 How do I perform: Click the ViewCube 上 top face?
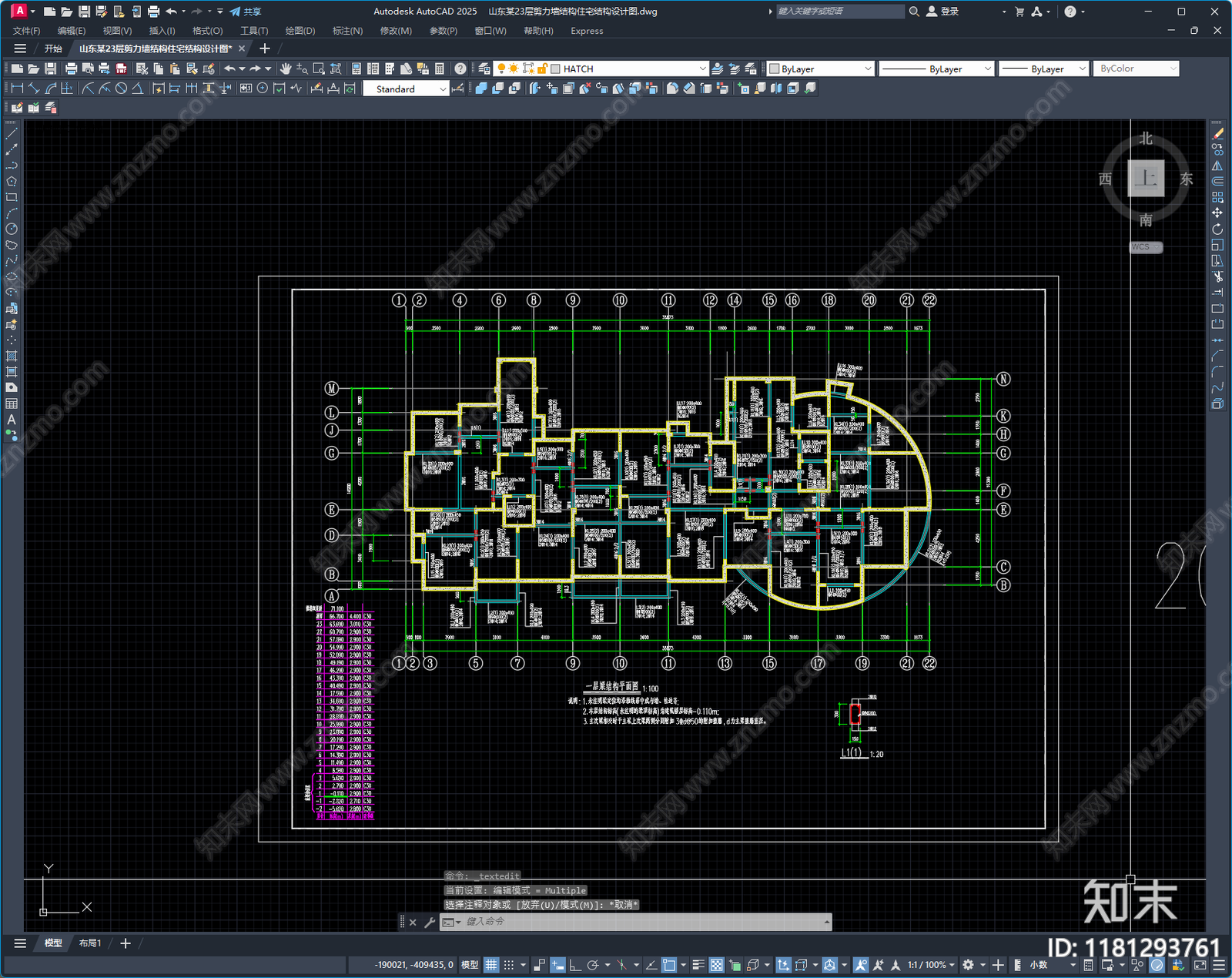coord(1146,179)
